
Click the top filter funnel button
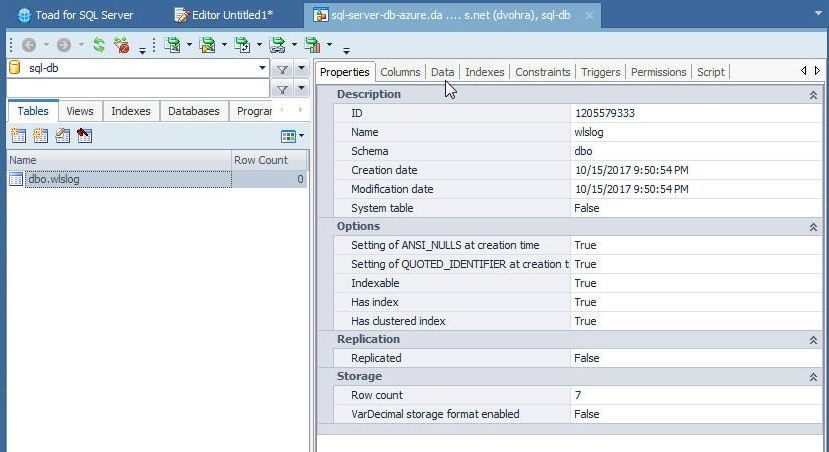[283, 69]
